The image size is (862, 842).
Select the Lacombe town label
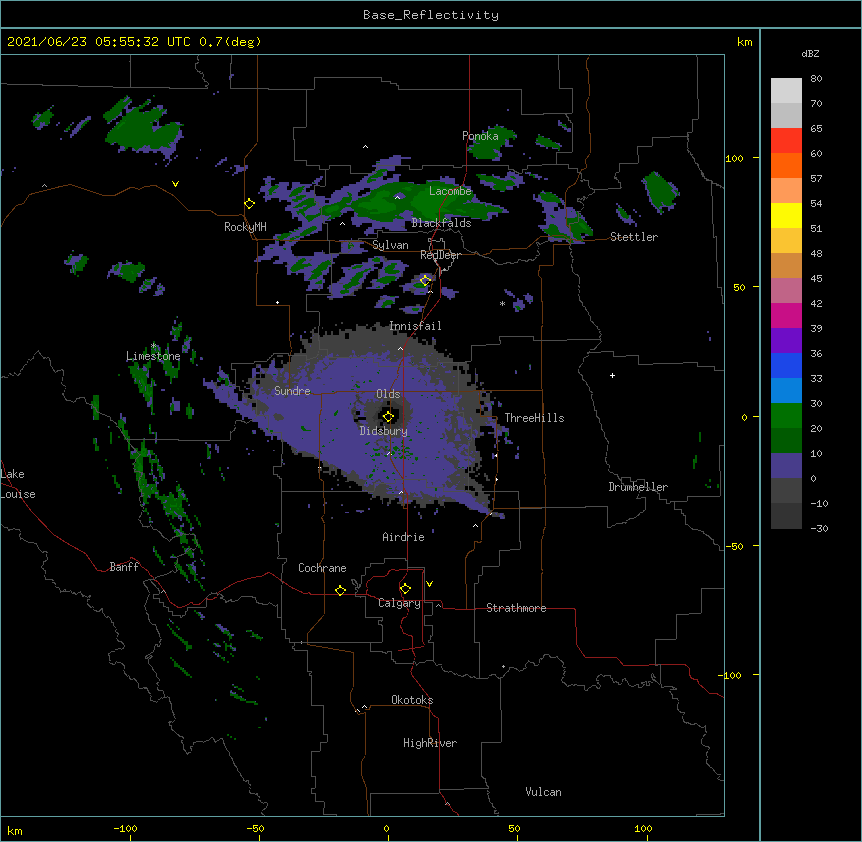[x=450, y=191]
